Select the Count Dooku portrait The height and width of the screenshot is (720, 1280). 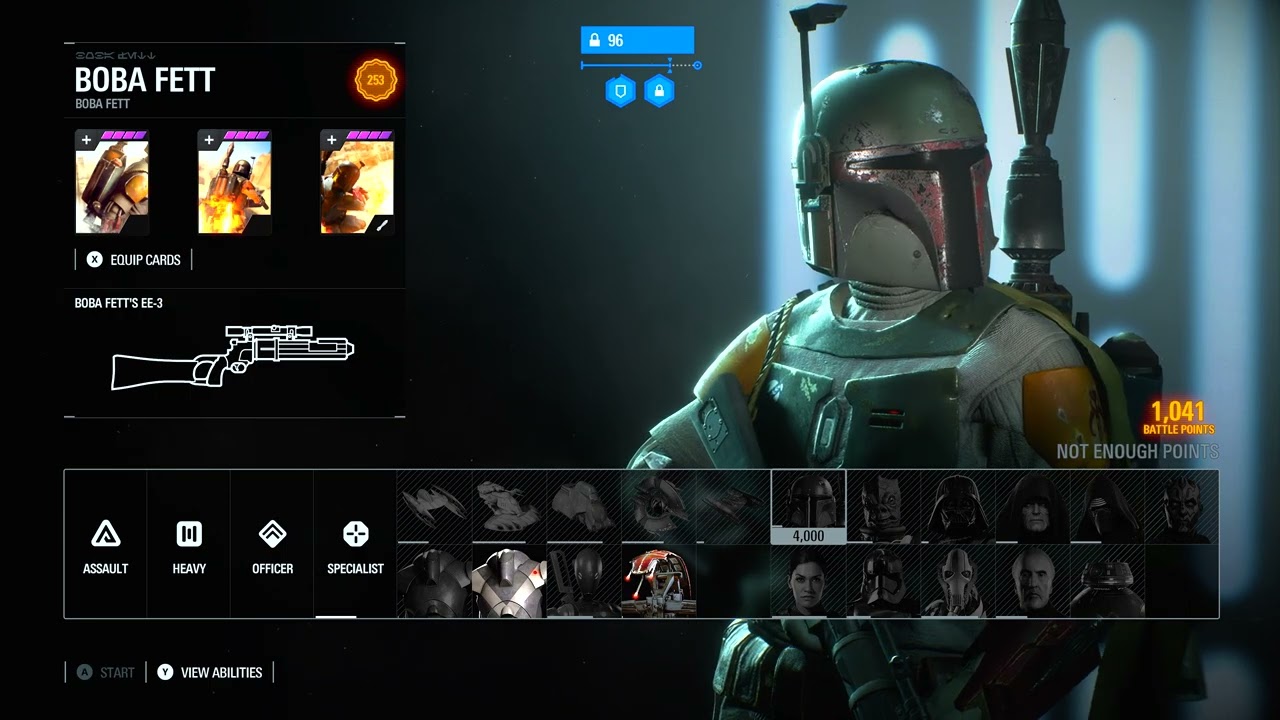(x=1033, y=582)
